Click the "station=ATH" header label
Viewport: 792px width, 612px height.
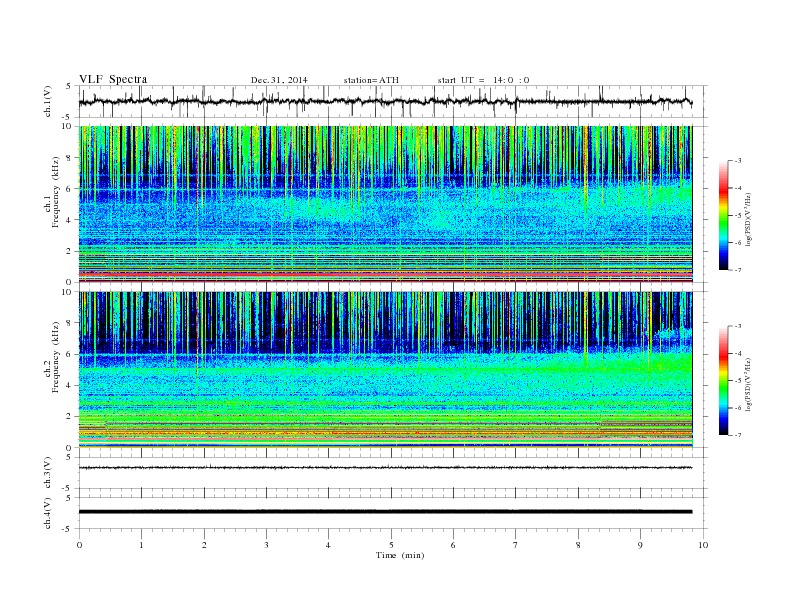(371, 80)
